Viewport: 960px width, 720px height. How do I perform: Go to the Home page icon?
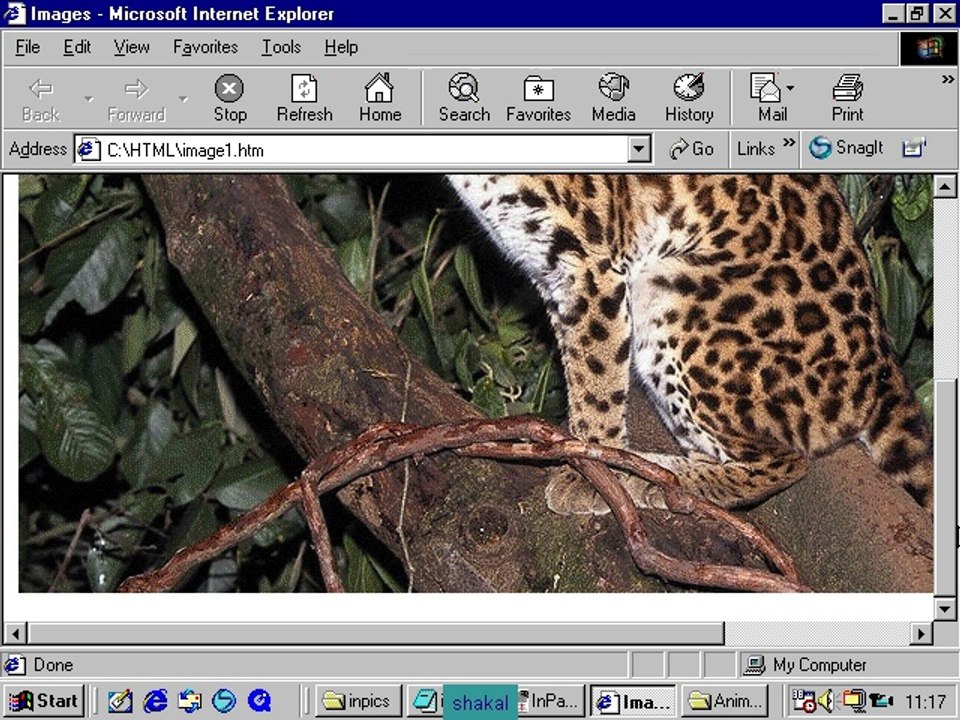click(x=380, y=98)
